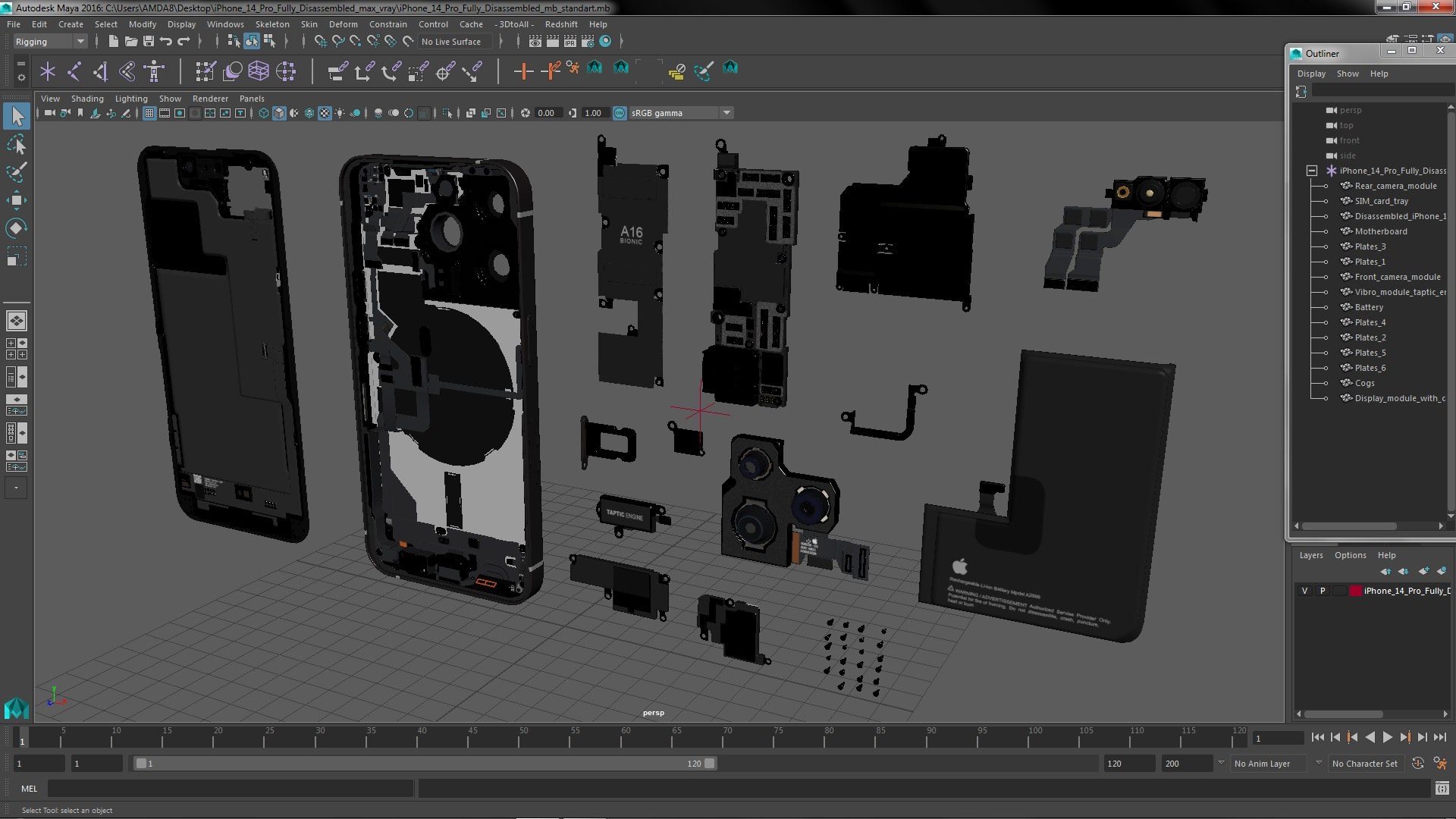Screen dimensions: 1456x819
Task: Click Play Forwards button
Action: (1388, 737)
